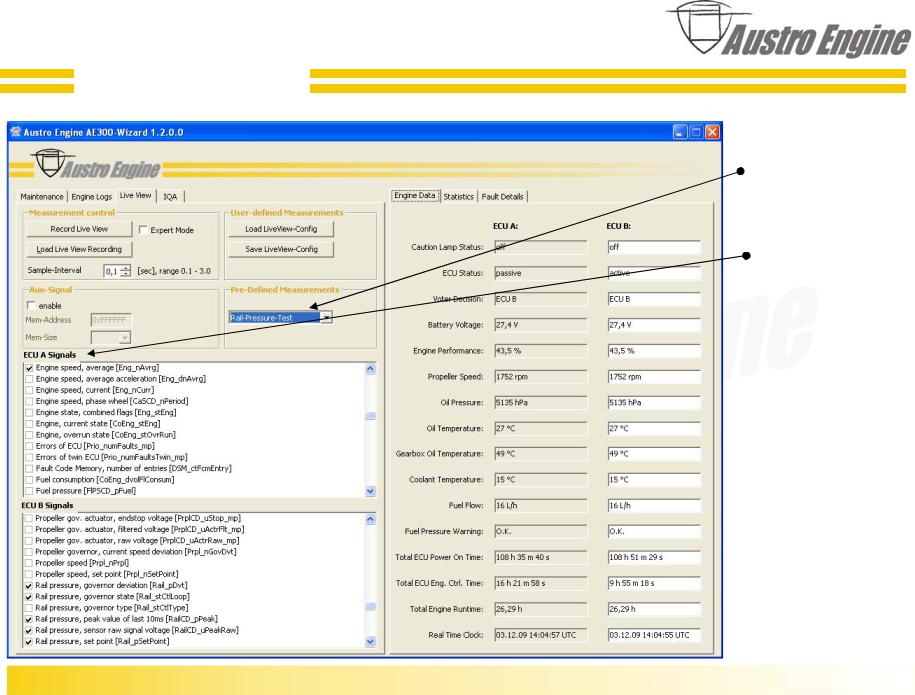Check Engine speed, phase wheel signal
Viewport: 915px width, 695px height.
point(29,401)
